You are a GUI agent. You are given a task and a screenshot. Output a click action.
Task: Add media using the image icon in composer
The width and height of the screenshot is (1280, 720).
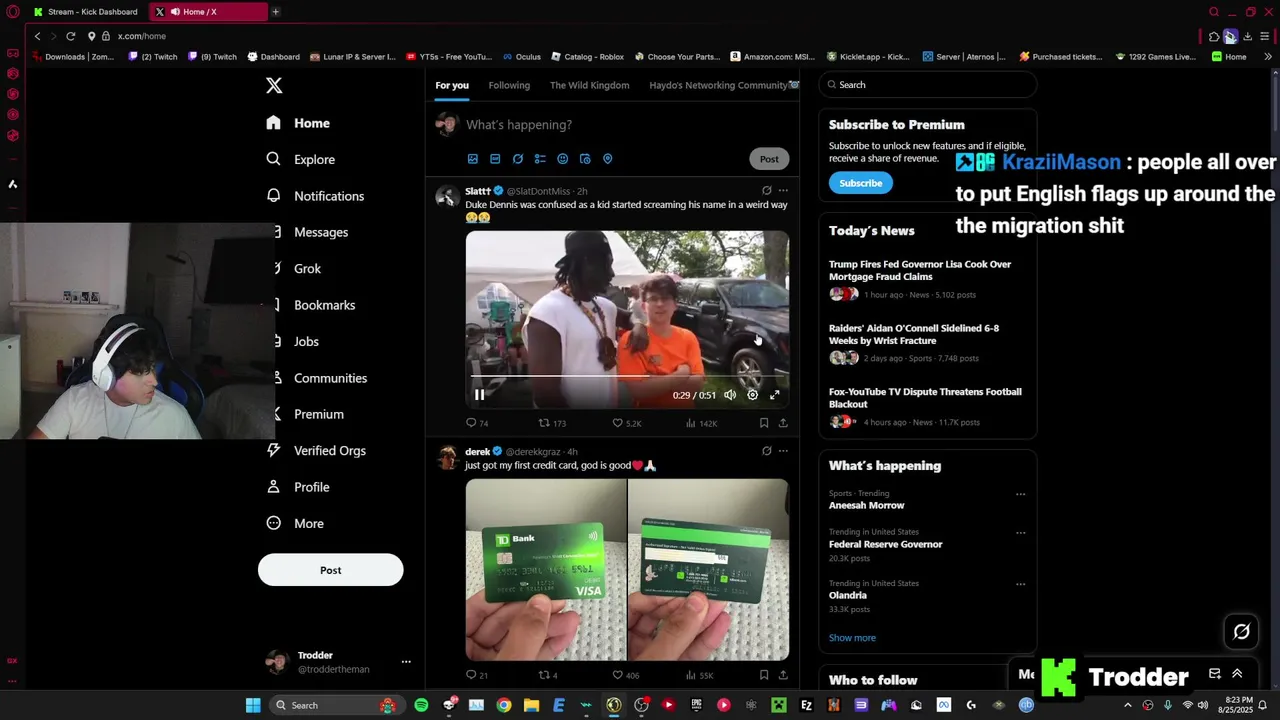click(473, 159)
